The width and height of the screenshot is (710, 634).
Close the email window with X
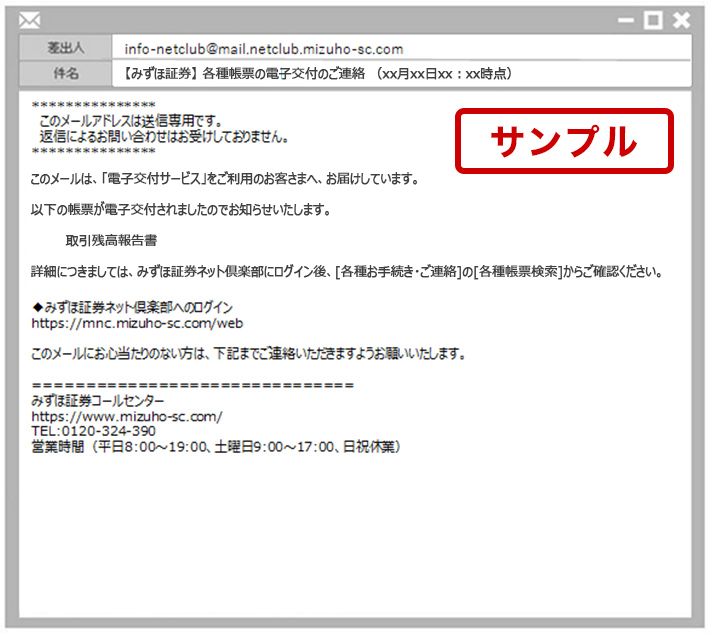click(x=681, y=20)
